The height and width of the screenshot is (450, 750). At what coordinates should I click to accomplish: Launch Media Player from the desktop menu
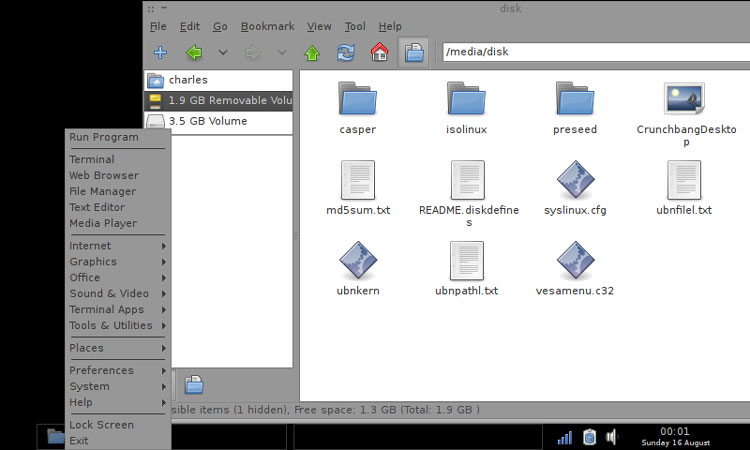[118, 223]
